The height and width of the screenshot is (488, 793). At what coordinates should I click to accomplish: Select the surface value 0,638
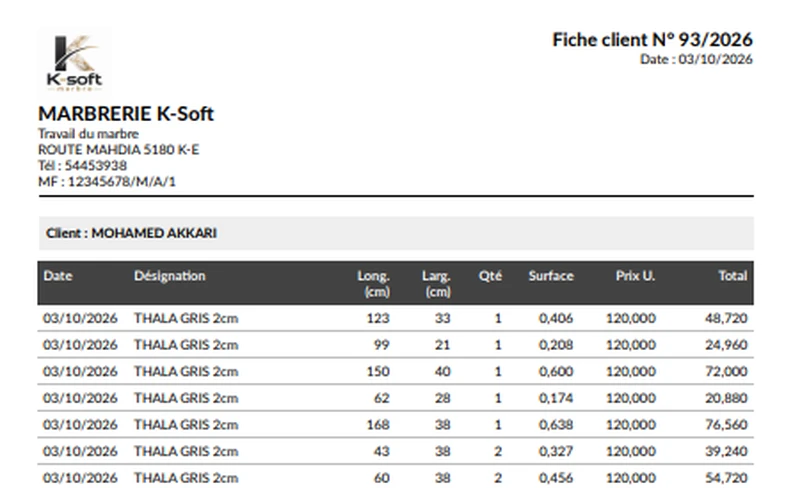556,425
